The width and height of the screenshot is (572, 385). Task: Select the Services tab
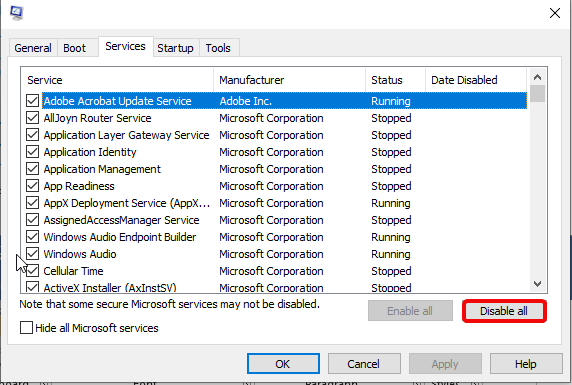coord(125,46)
